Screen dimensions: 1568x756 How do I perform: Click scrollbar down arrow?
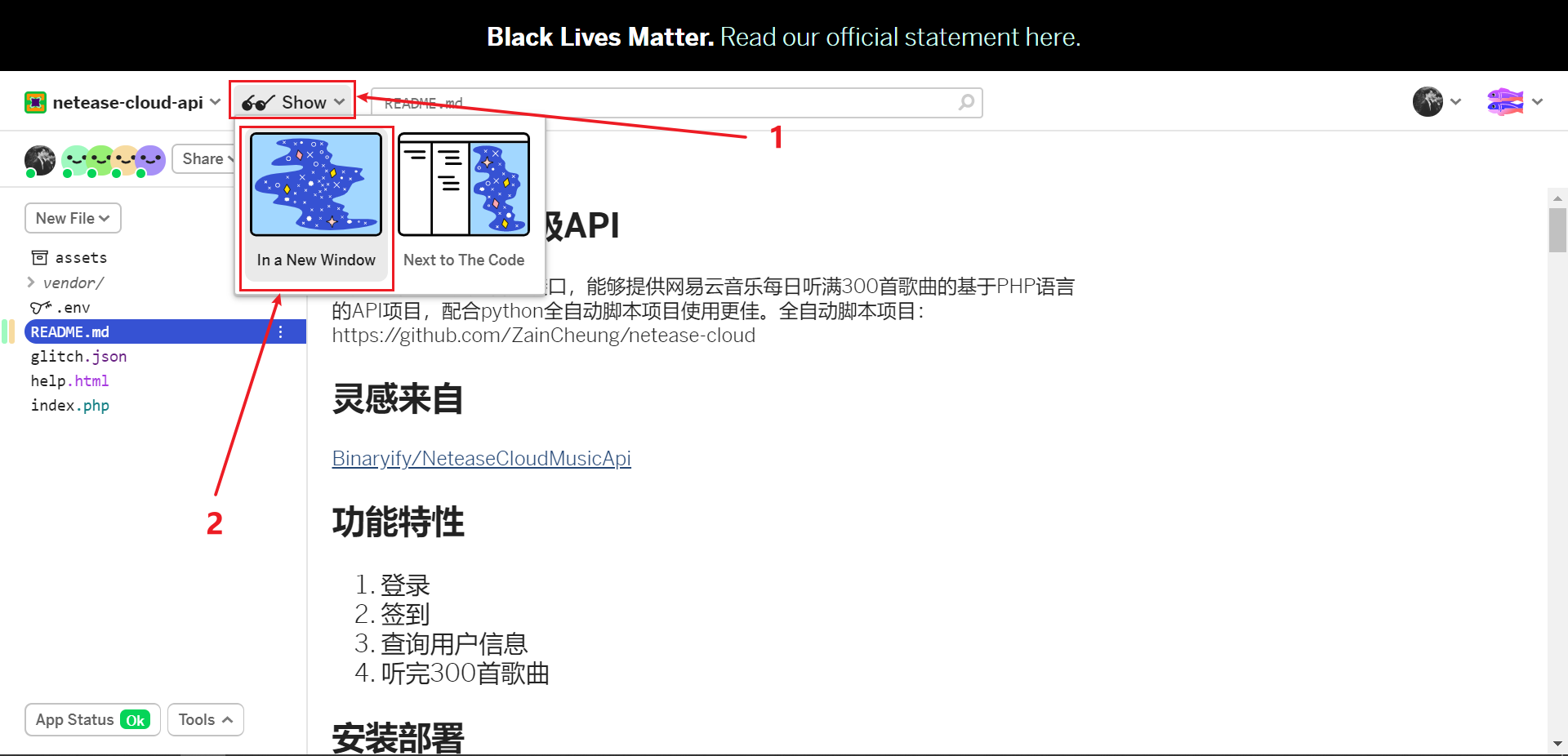pyautogui.click(x=1557, y=744)
